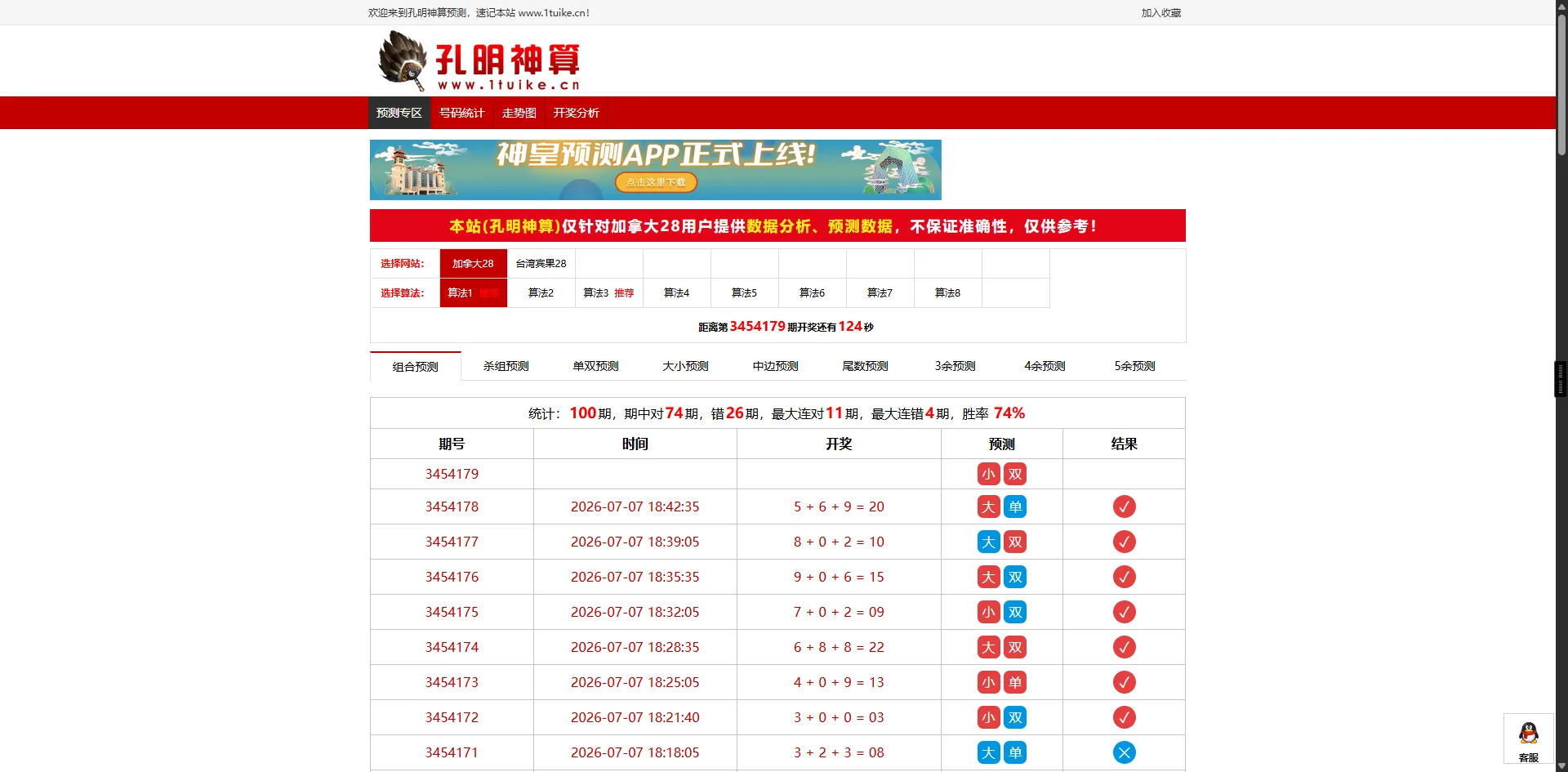Select the 台湾宾果28 website option
The height and width of the screenshot is (772, 1568).
pos(541,264)
